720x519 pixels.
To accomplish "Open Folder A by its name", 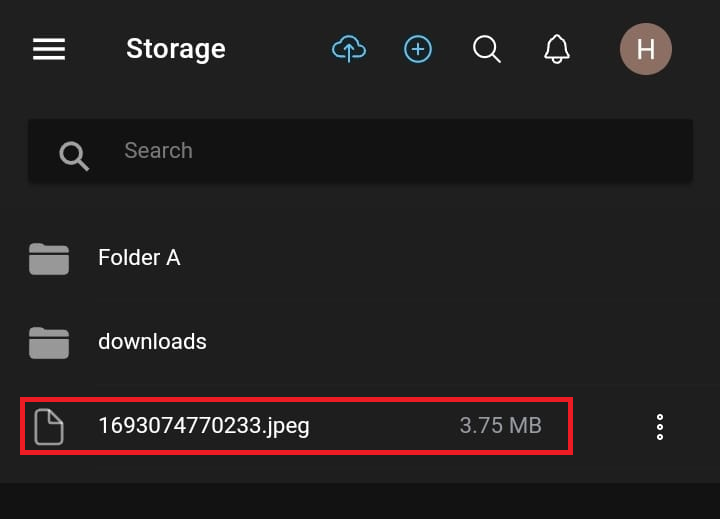I will point(139,258).
